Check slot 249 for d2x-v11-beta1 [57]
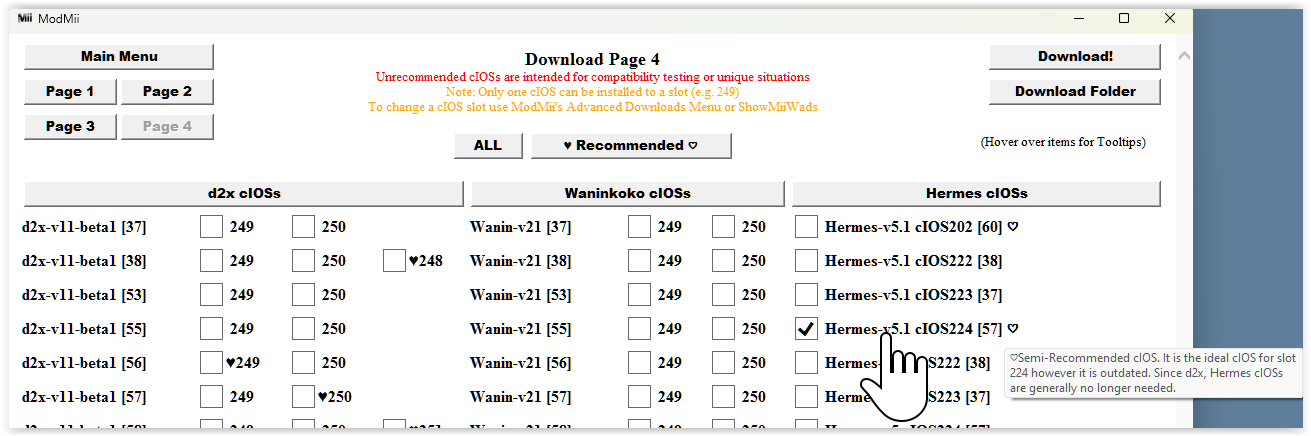Viewport: 1311px width, 436px height. click(211, 397)
